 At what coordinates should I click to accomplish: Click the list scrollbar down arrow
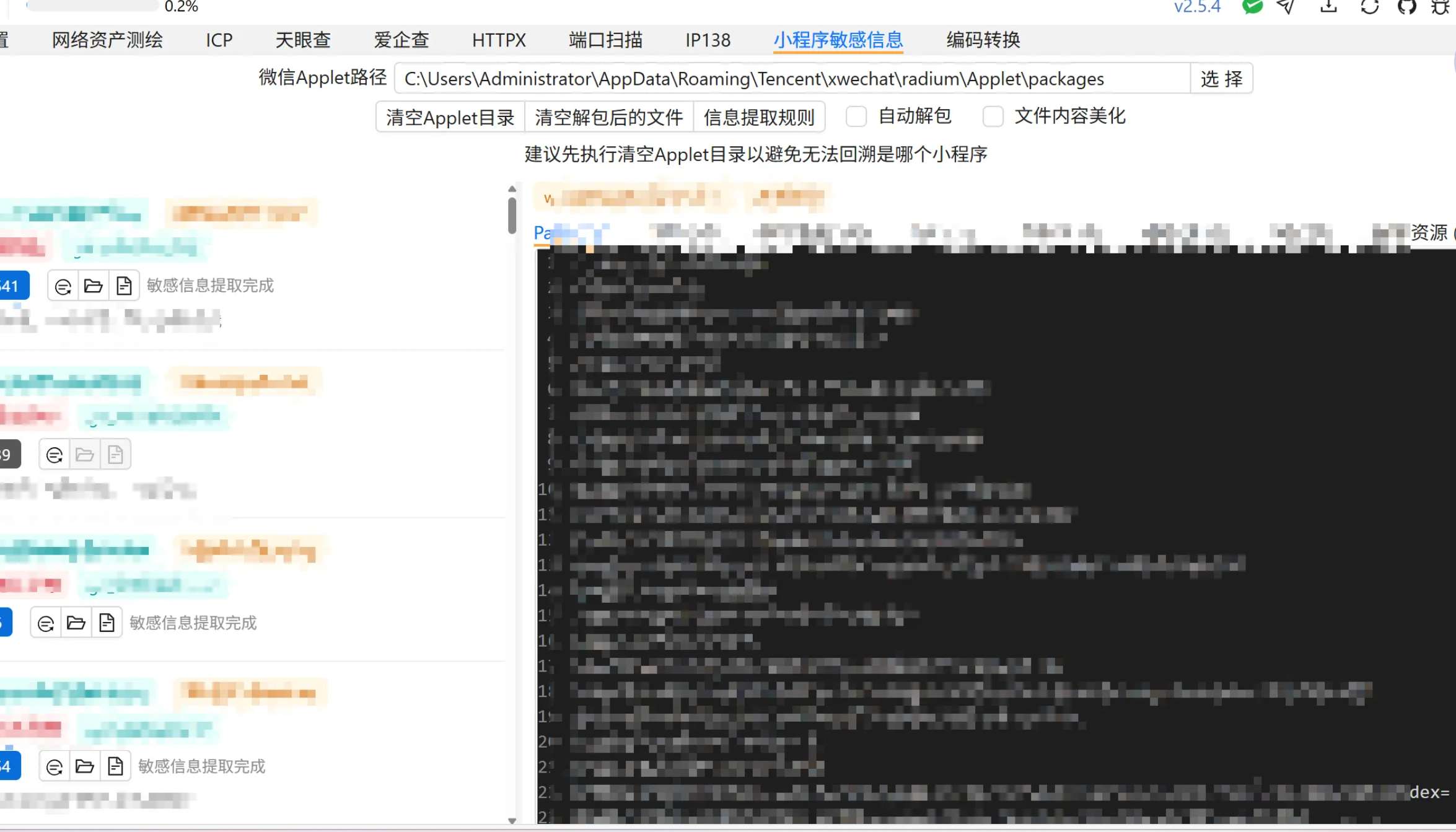point(512,820)
